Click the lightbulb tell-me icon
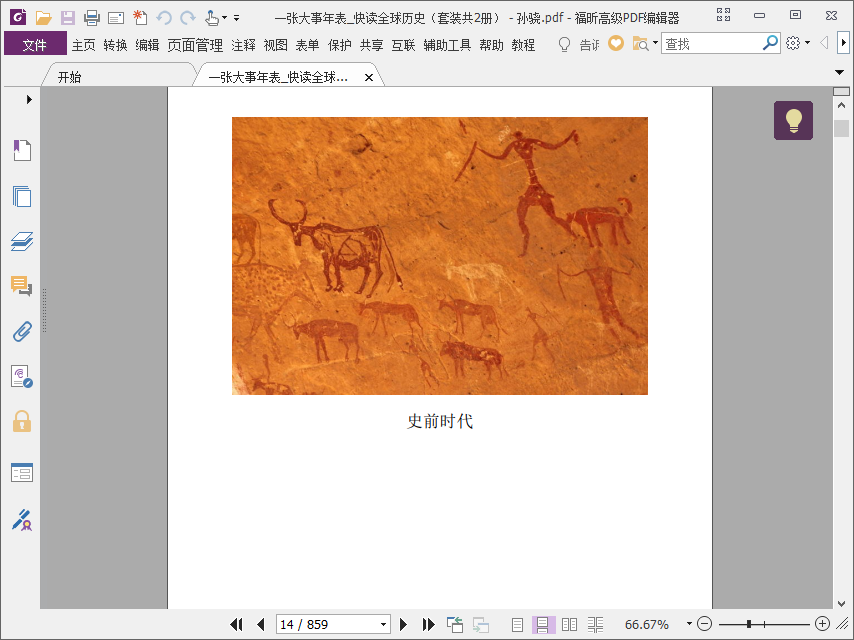 point(564,44)
